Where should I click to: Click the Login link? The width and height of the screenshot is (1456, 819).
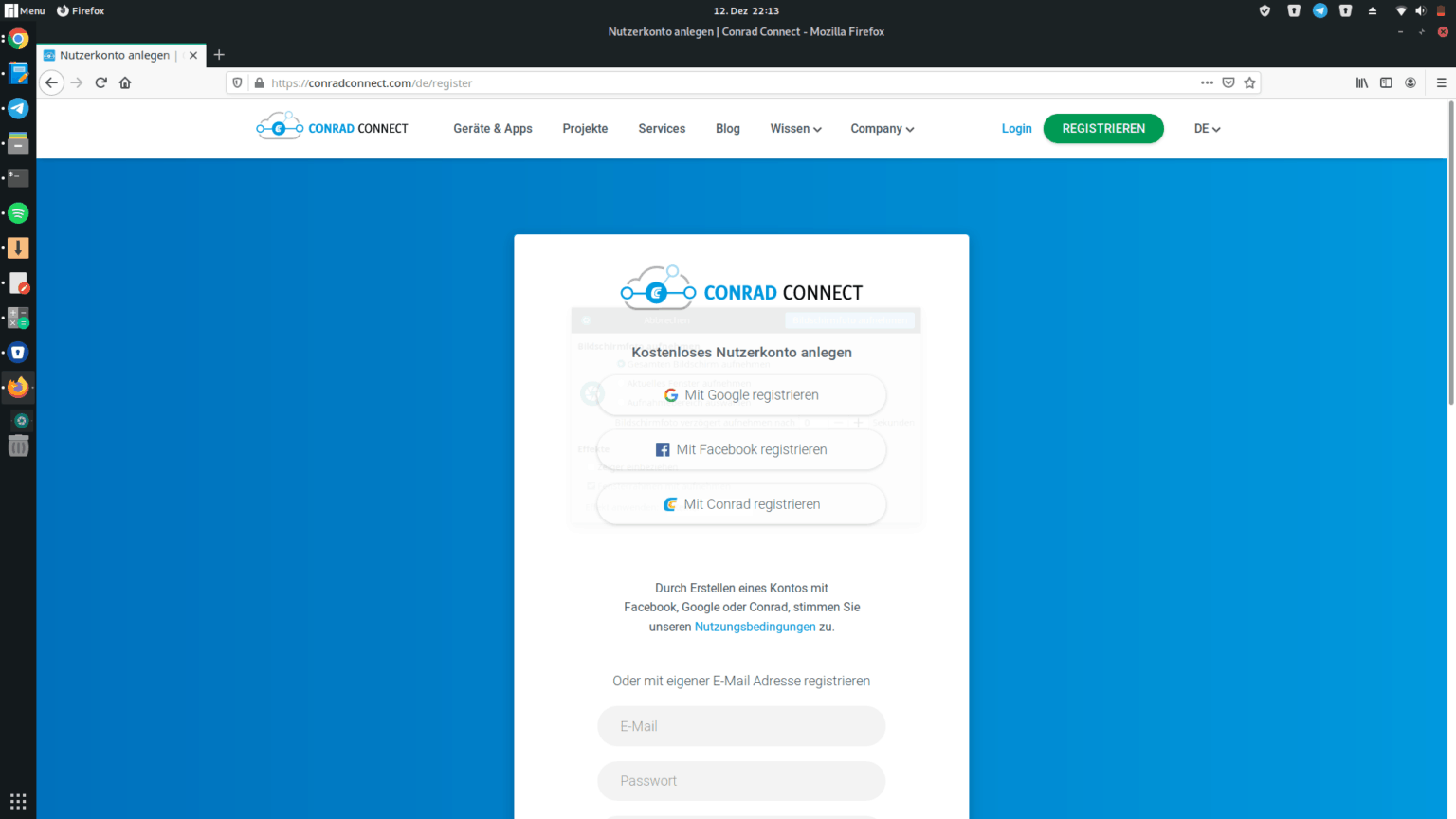(1016, 128)
